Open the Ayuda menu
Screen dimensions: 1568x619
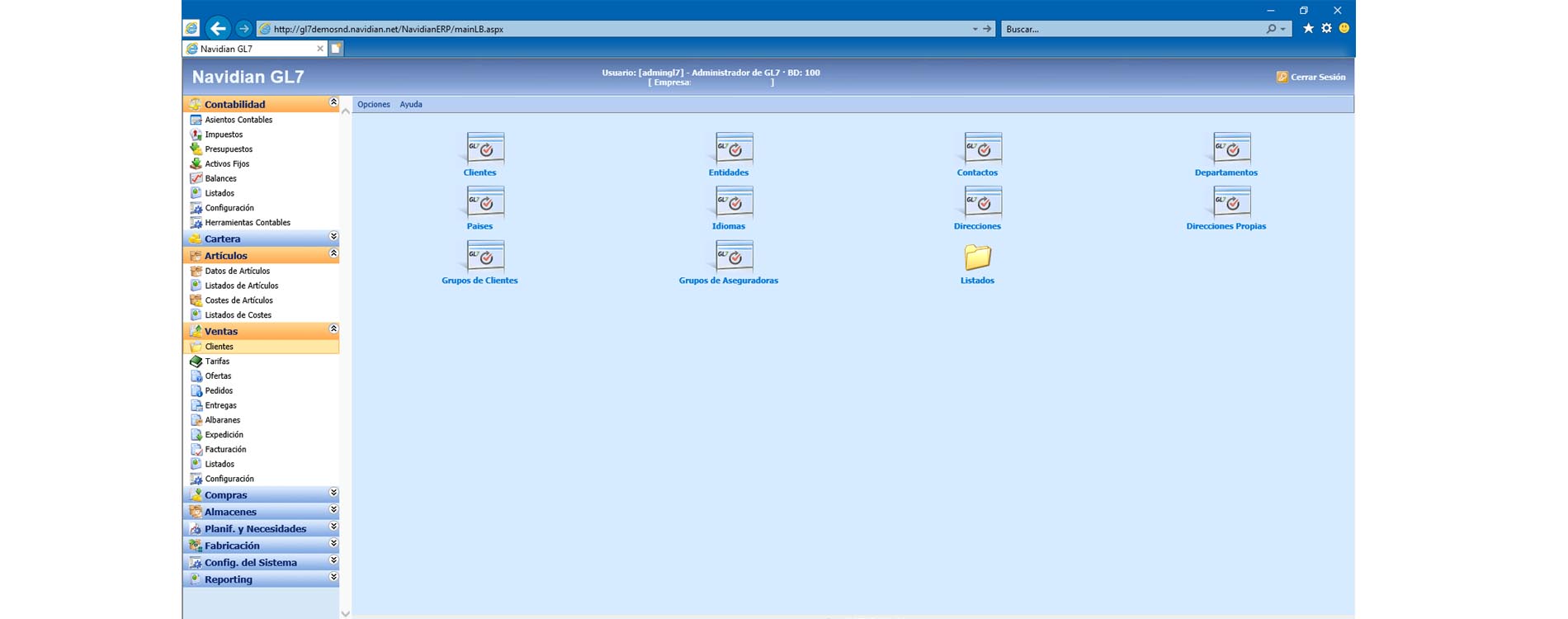411,105
